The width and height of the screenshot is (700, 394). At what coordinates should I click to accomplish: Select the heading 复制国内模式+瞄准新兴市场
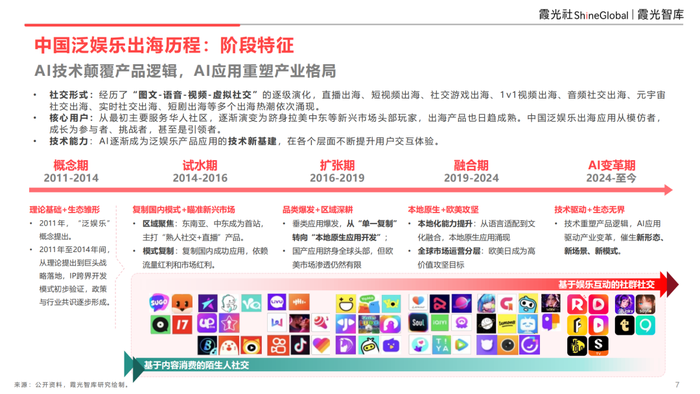183,209
